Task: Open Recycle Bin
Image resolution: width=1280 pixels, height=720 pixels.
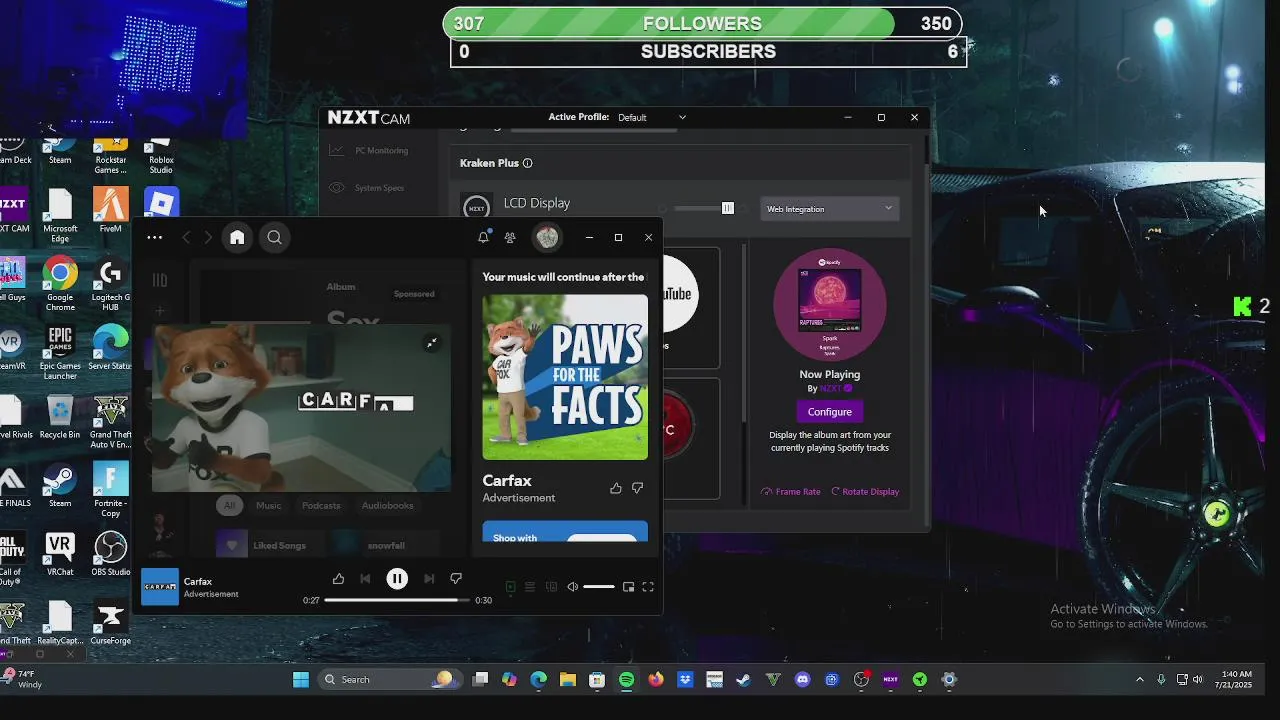Action: click(x=60, y=418)
